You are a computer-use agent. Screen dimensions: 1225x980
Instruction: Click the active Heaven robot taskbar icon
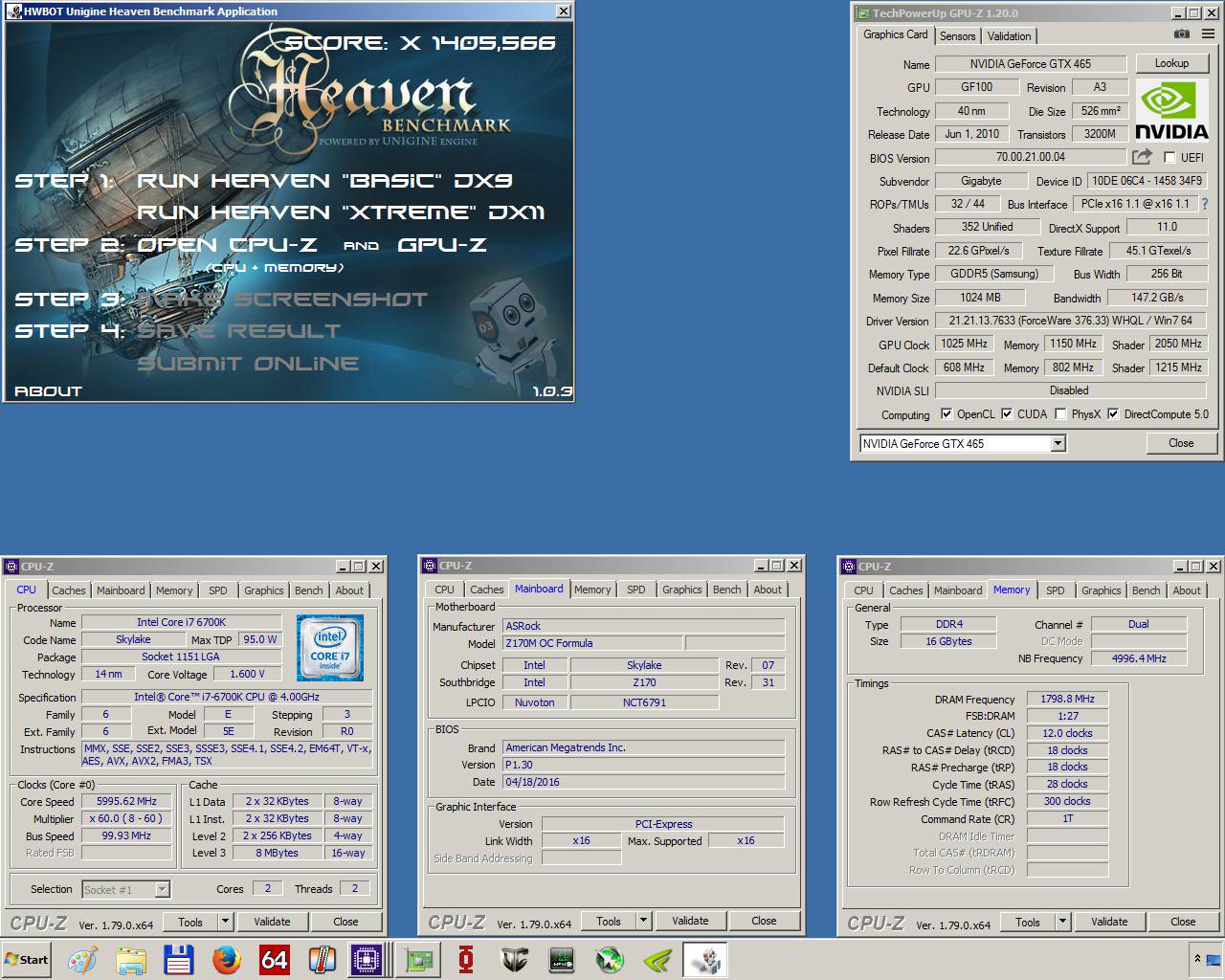pyautogui.click(x=705, y=960)
